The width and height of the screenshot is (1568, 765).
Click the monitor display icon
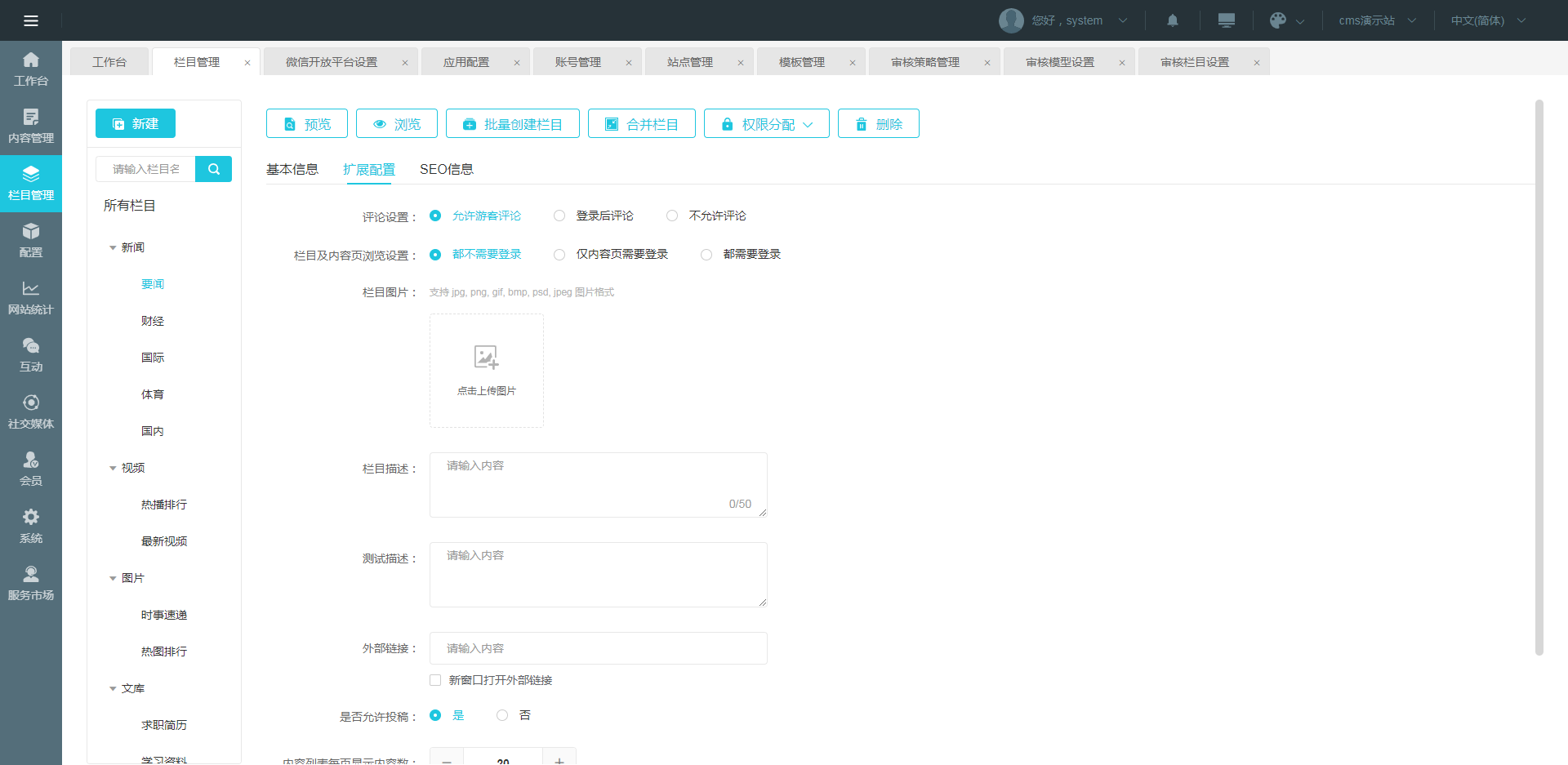point(1226,20)
